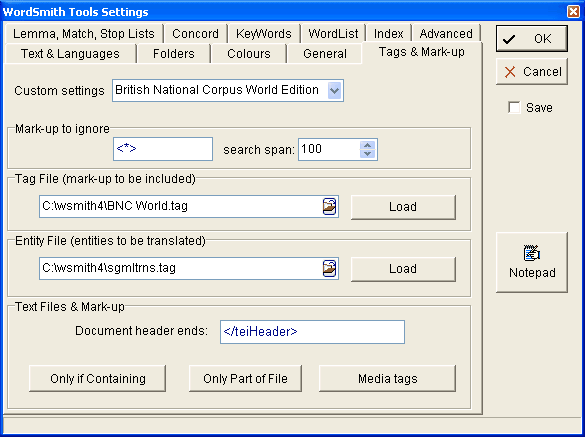Load the BNC World.tag tag file
The image size is (585, 437).
(x=403, y=207)
